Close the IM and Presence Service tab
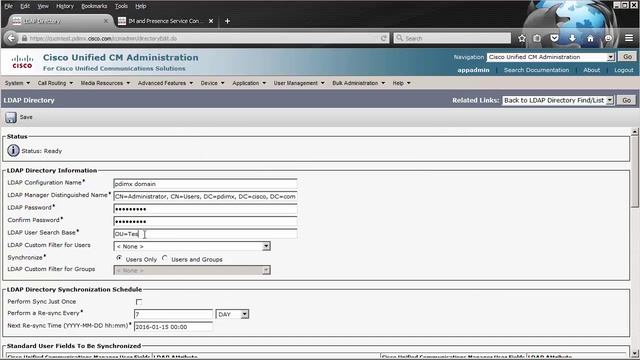Screen dimensions: 640x360 coord(211,21)
